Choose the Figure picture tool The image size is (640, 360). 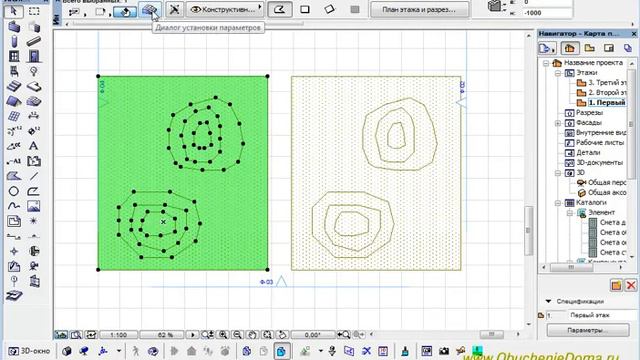[34, 206]
